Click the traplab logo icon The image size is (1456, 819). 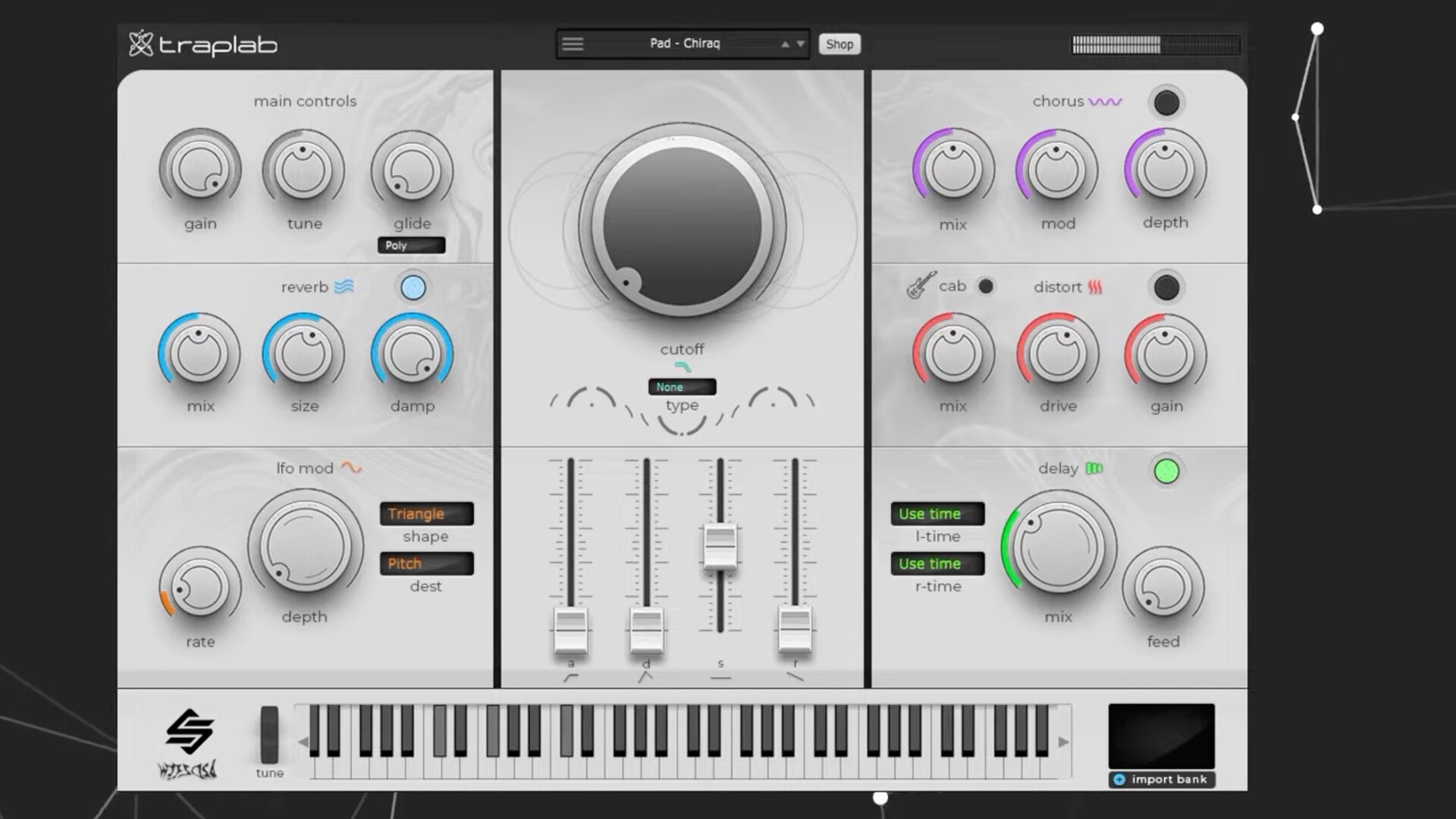141,44
